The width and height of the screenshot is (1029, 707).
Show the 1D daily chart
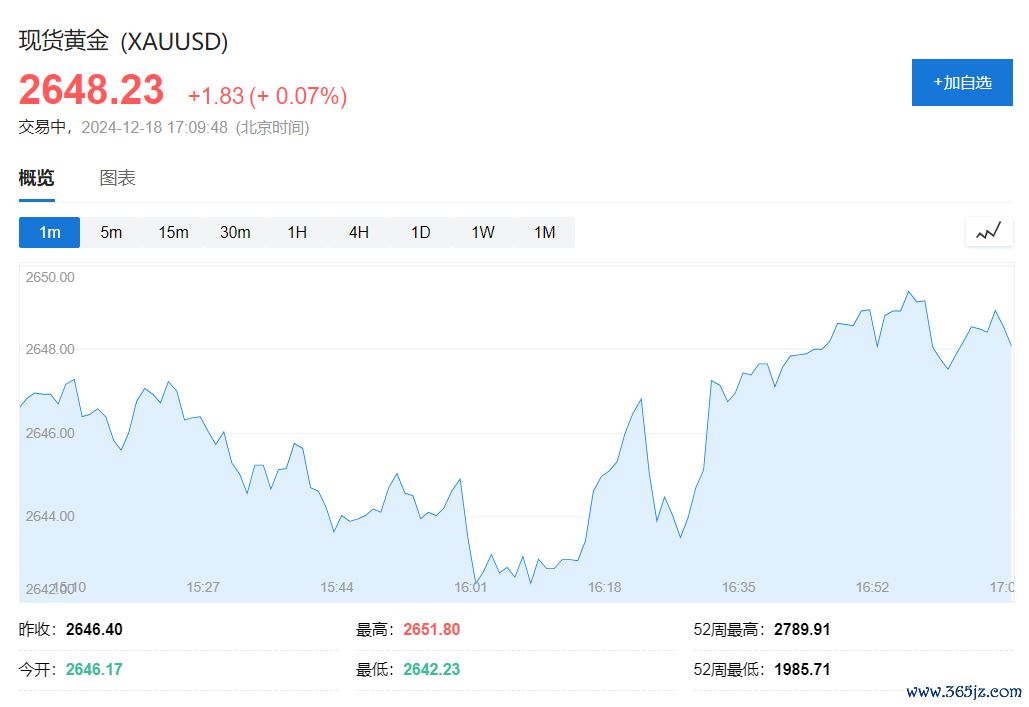click(421, 232)
